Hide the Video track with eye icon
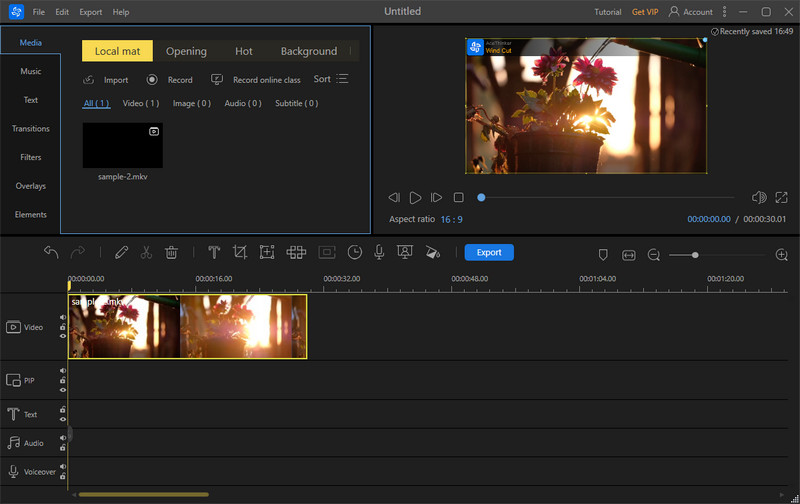The image size is (800, 504). coord(63,336)
